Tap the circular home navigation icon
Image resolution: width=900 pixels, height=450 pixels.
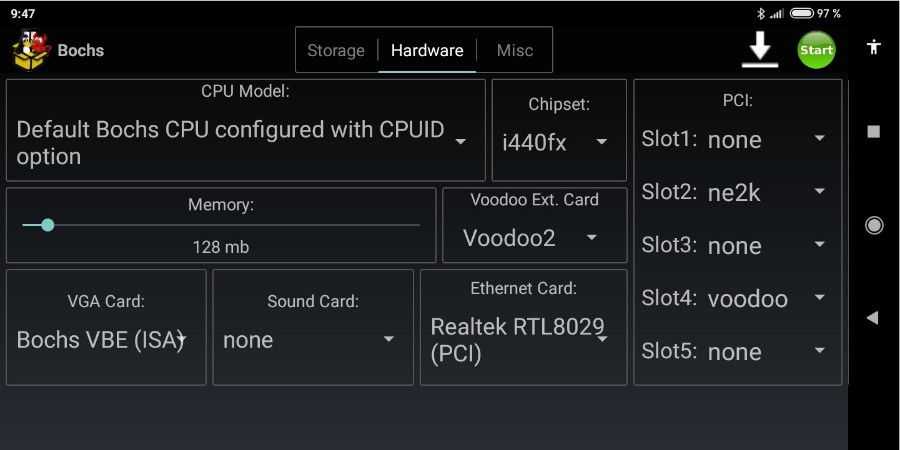pyautogui.click(x=874, y=225)
